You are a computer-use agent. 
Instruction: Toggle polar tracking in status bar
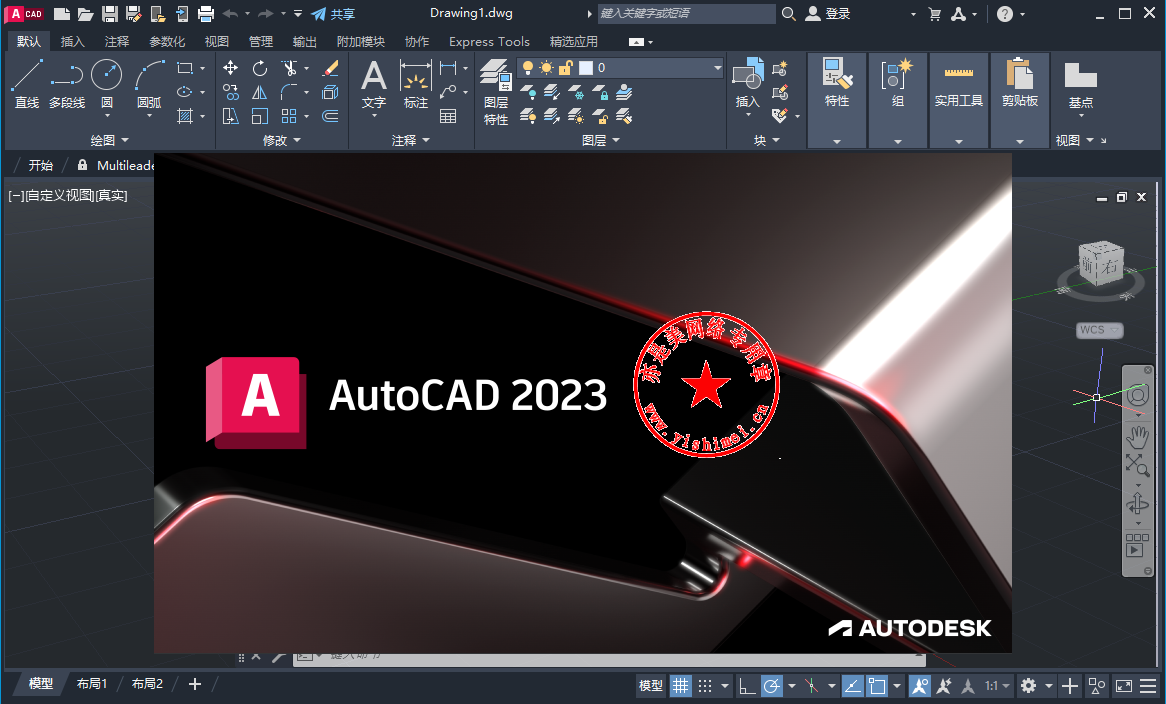click(x=772, y=685)
